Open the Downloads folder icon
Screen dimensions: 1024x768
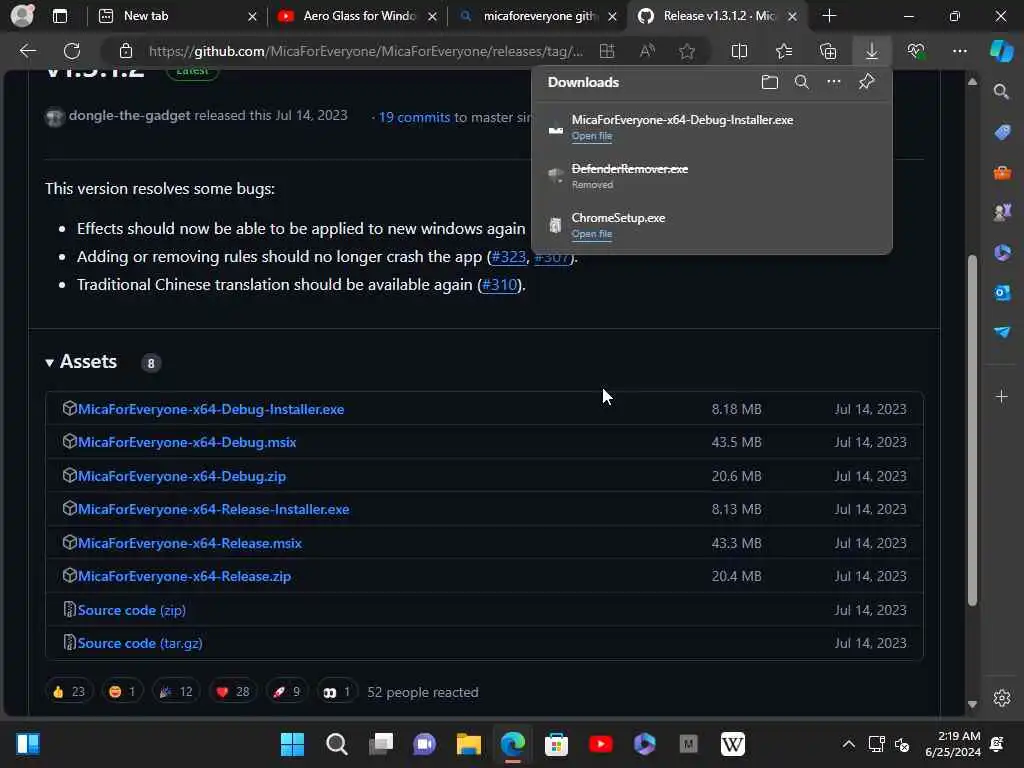coord(770,82)
